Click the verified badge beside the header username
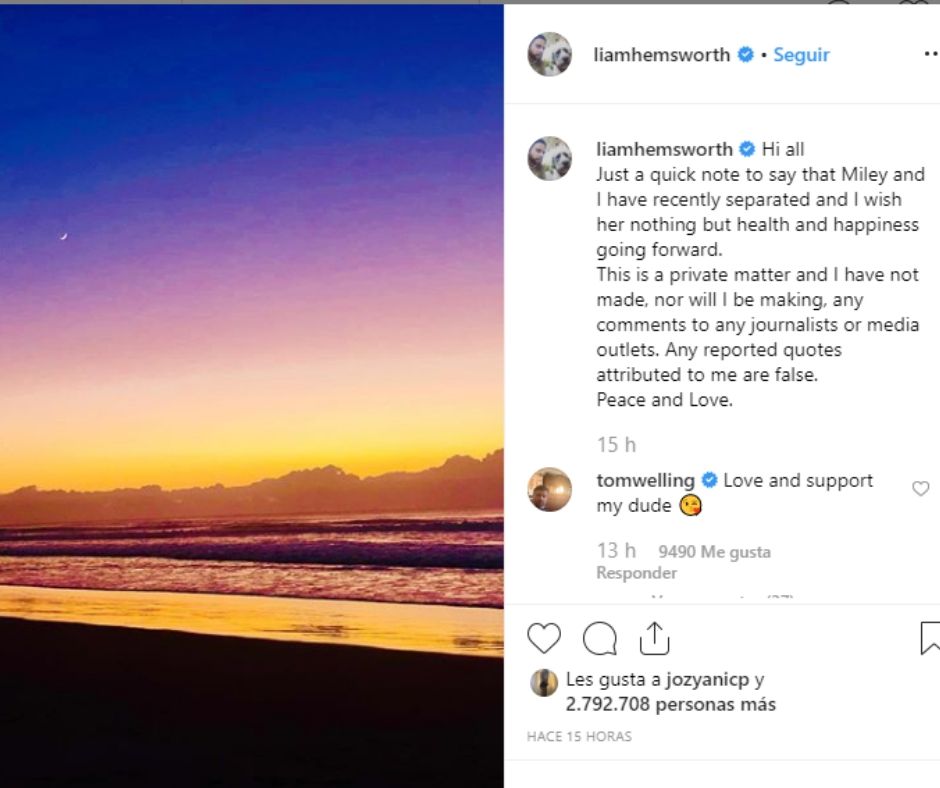This screenshot has height=788, width=940. coord(746,55)
